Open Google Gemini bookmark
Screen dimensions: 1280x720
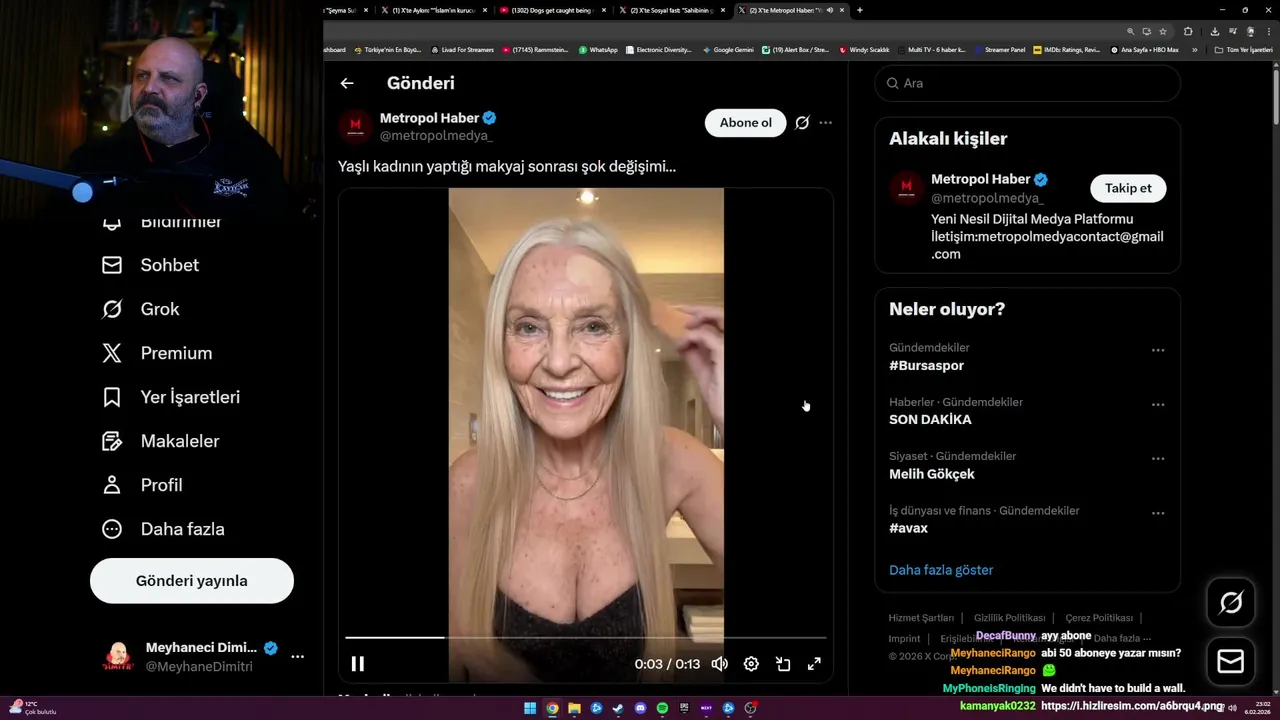[728, 49]
